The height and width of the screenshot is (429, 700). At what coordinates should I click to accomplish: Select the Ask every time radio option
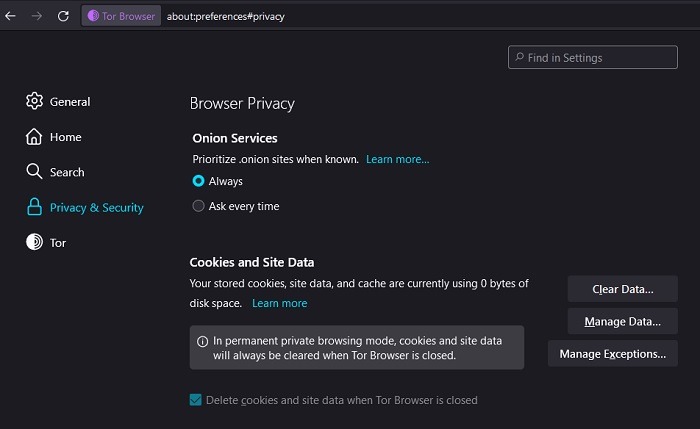tap(198, 206)
